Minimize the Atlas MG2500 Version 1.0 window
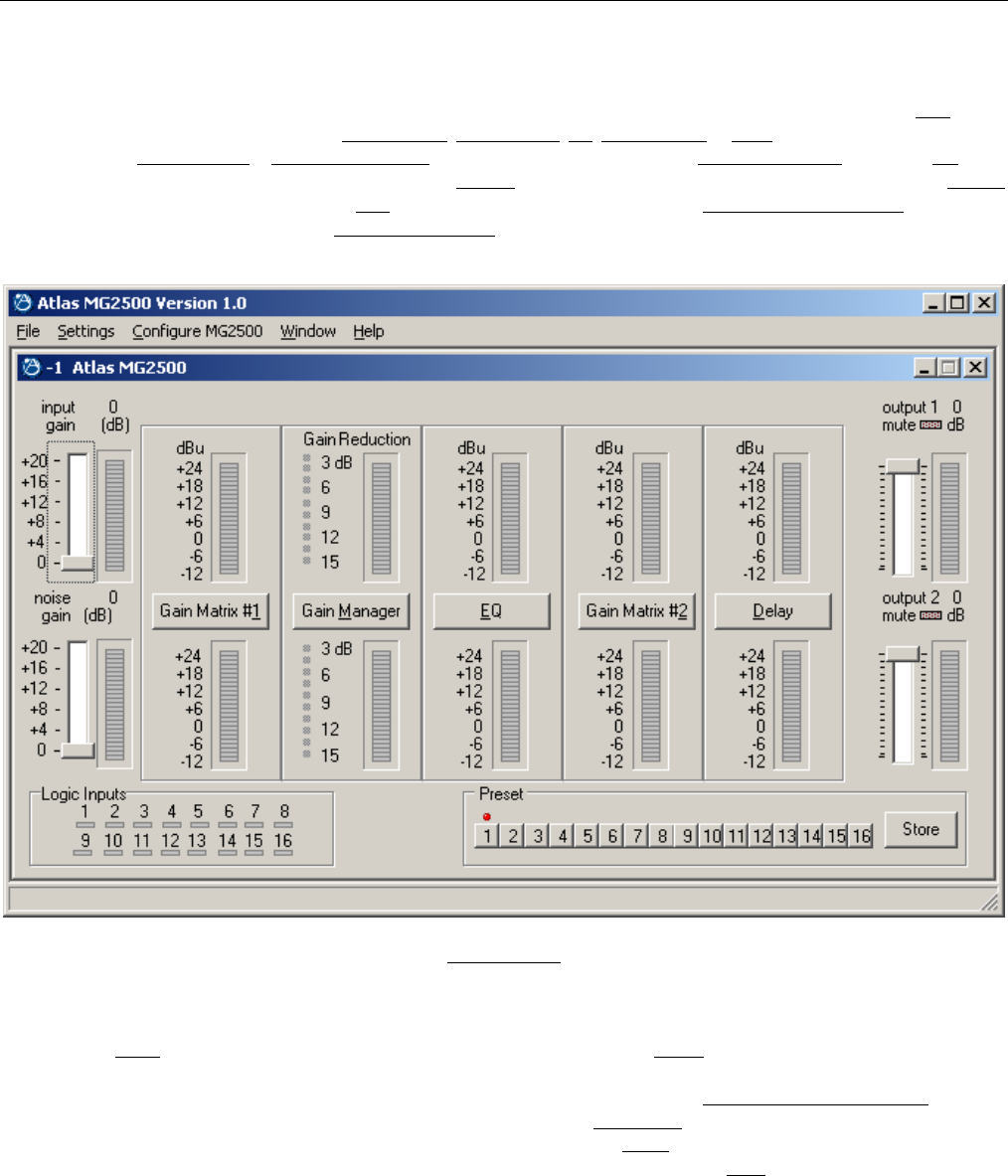Image resolution: width=1008 pixels, height=1176 pixels. point(933,303)
